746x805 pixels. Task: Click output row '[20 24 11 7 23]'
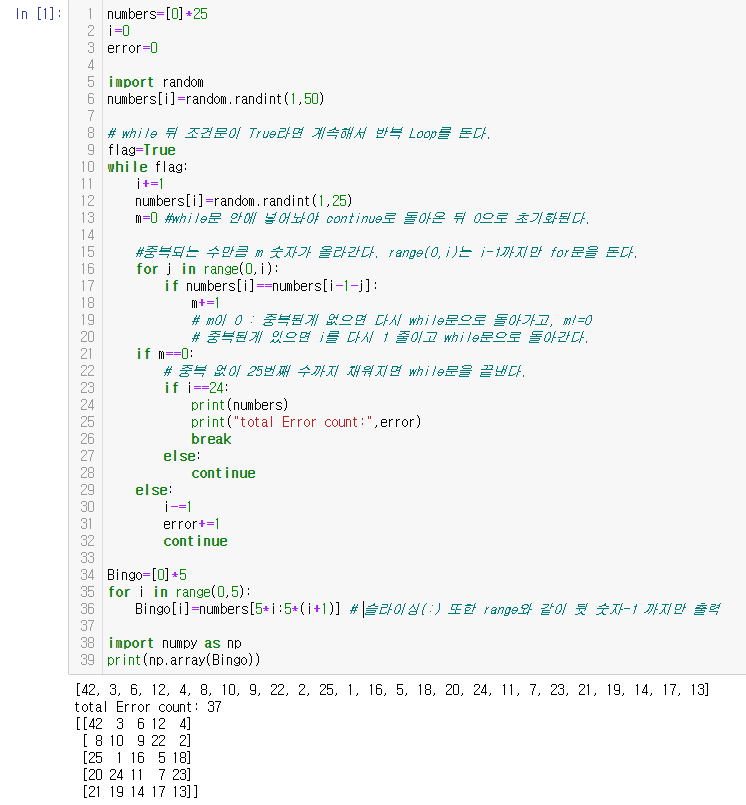[137, 775]
